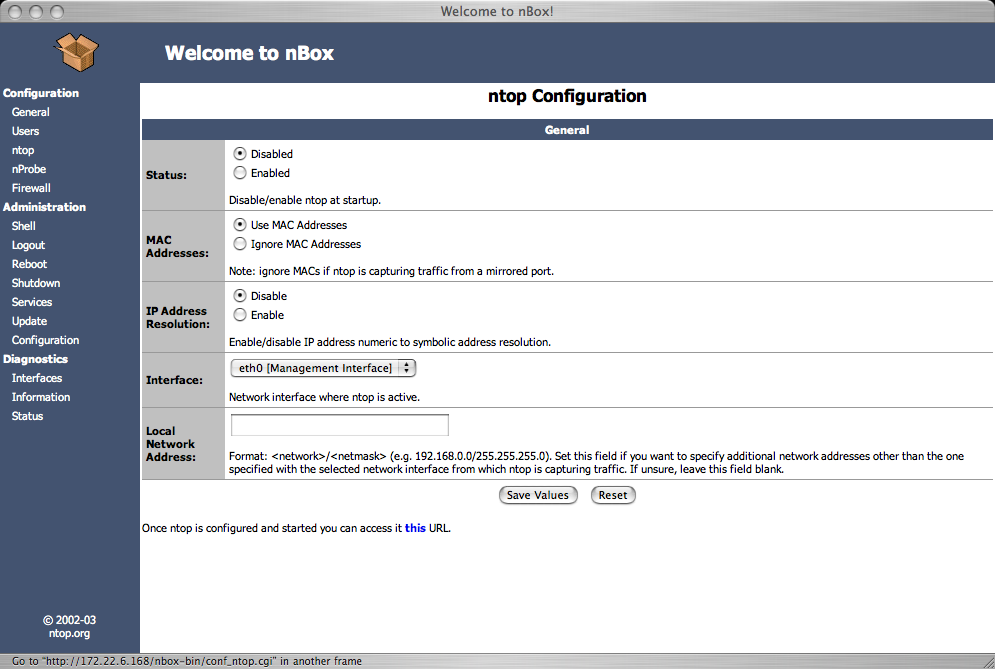Click the "IP Address Resolution:" row label
The image size is (995, 669).
(x=178, y=317)
